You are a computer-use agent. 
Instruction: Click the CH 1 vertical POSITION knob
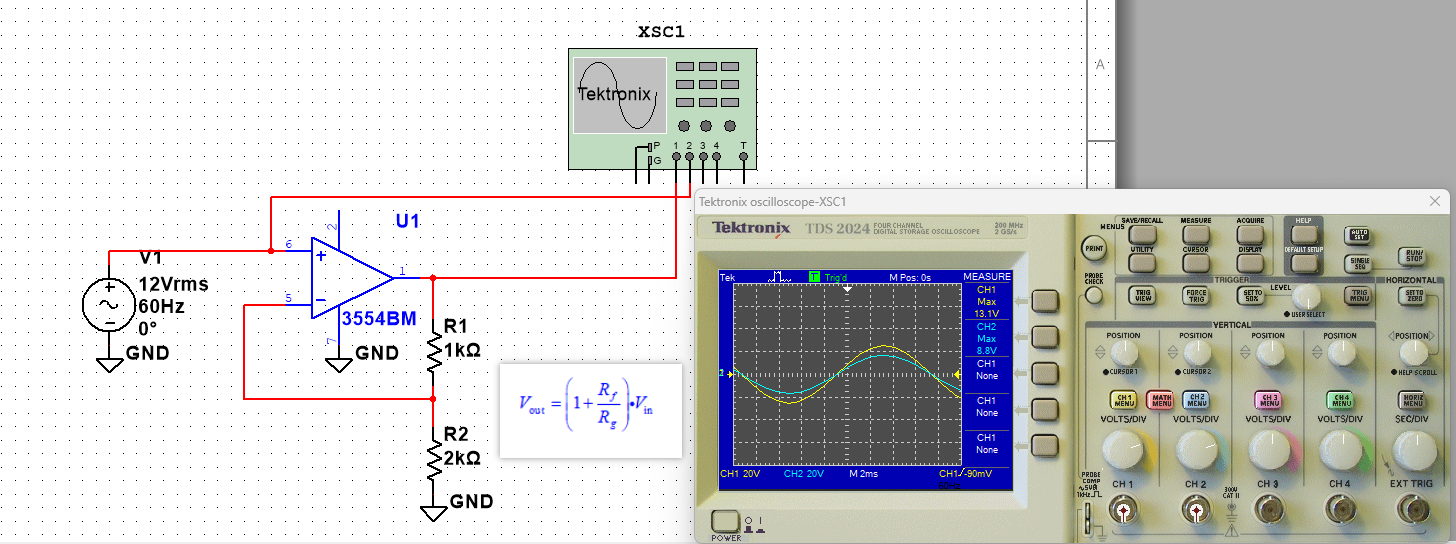pyautogui.click(x=1123, y=352)
